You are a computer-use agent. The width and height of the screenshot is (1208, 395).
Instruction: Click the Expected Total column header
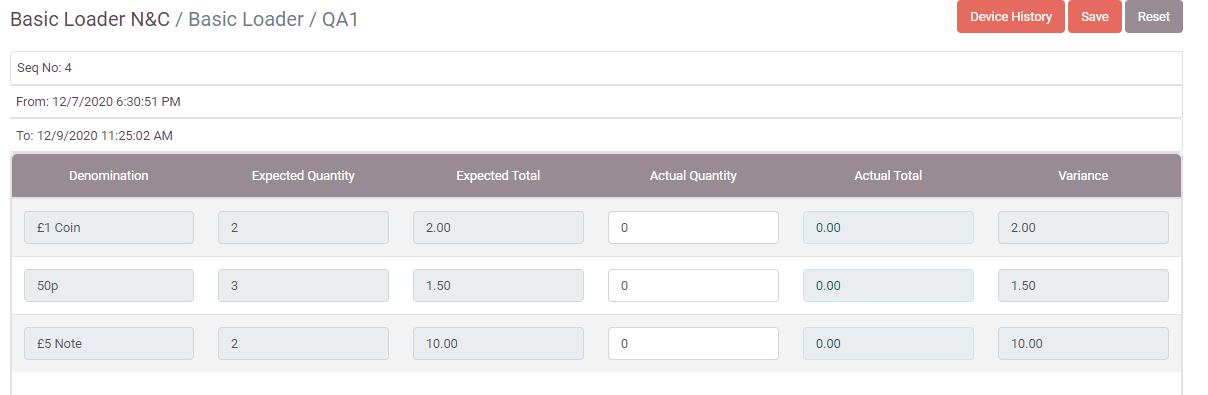498,175
